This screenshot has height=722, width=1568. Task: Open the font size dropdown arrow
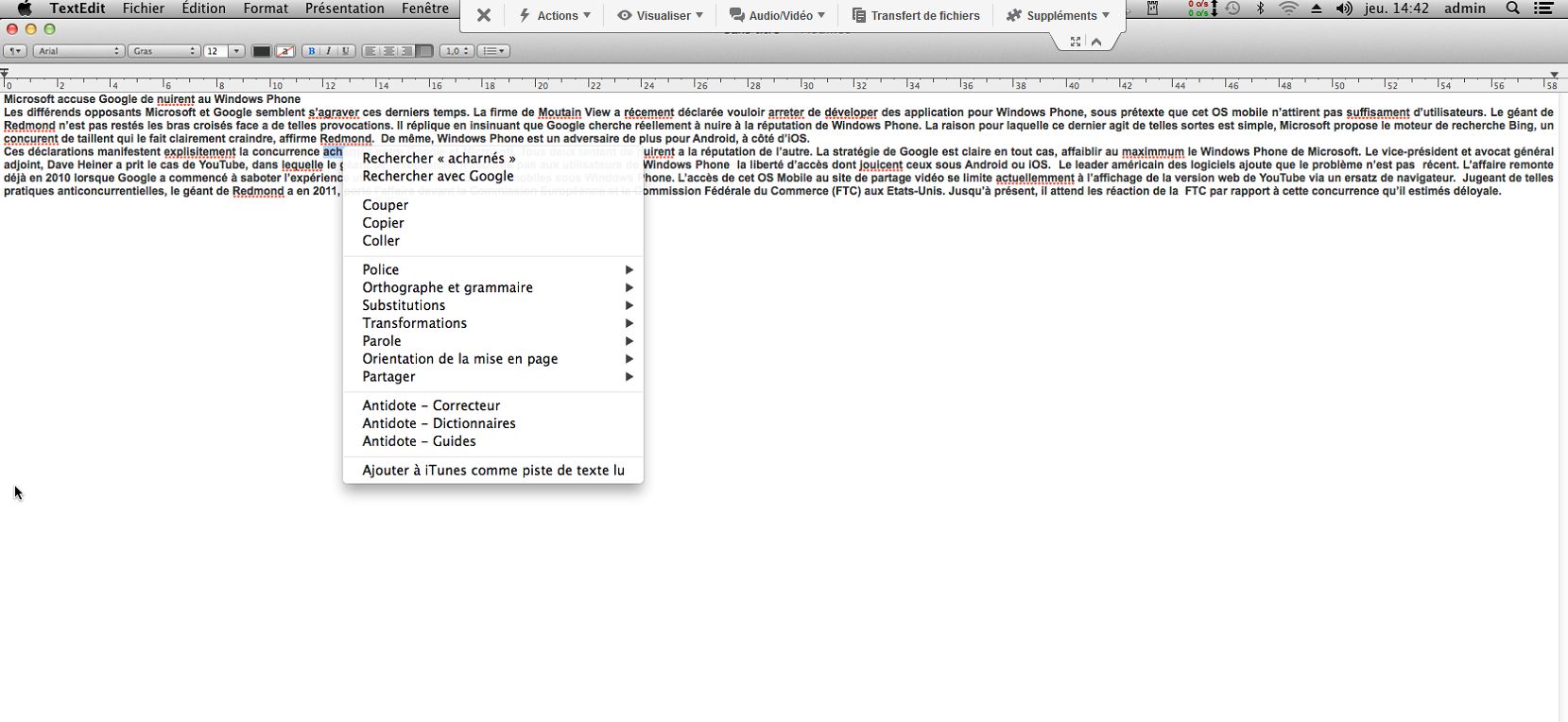pyautogui.click(x=237, y=51)
